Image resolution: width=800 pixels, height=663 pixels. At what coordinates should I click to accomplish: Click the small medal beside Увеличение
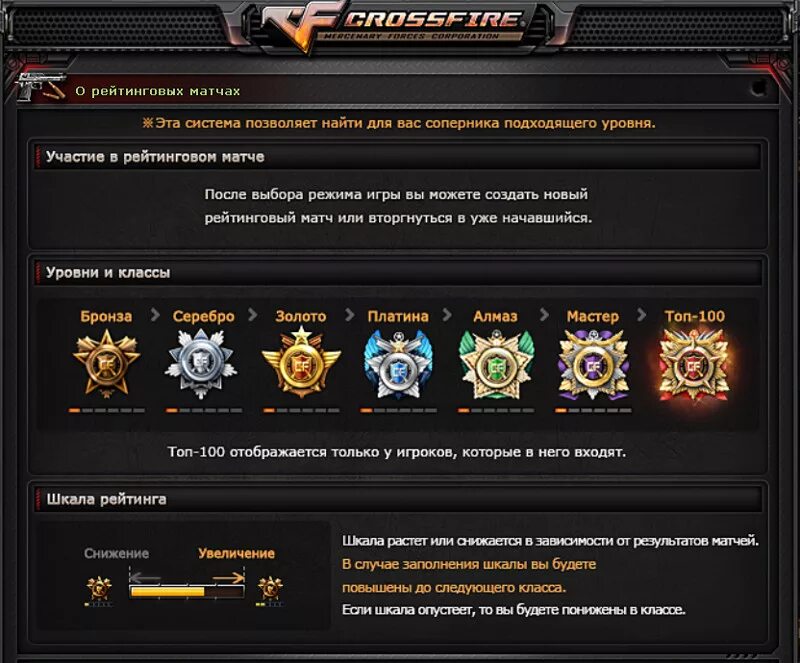point(269,588)
